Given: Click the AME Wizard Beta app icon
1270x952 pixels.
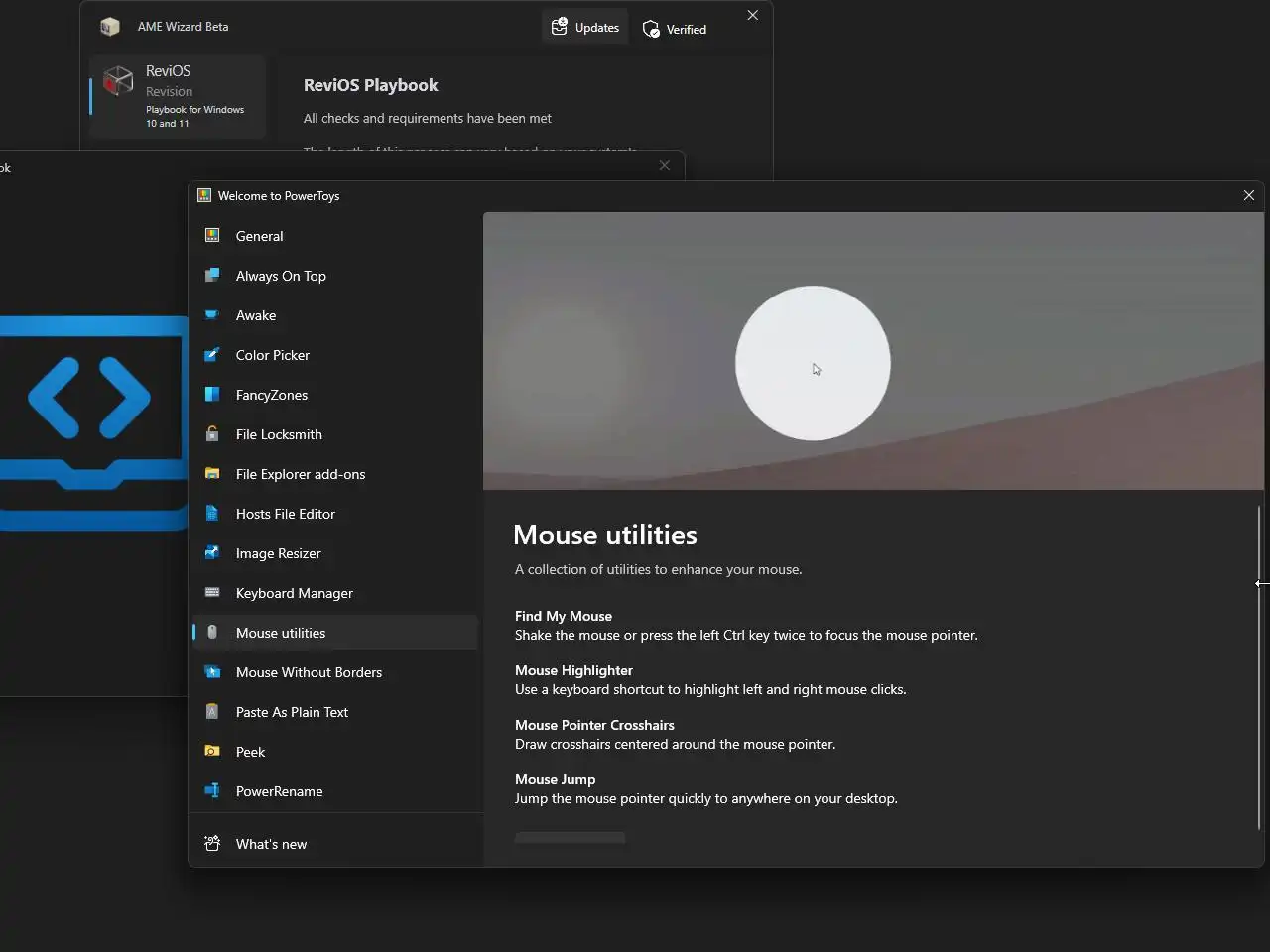Looking at the screenshot, I should (x=110, y=27).
